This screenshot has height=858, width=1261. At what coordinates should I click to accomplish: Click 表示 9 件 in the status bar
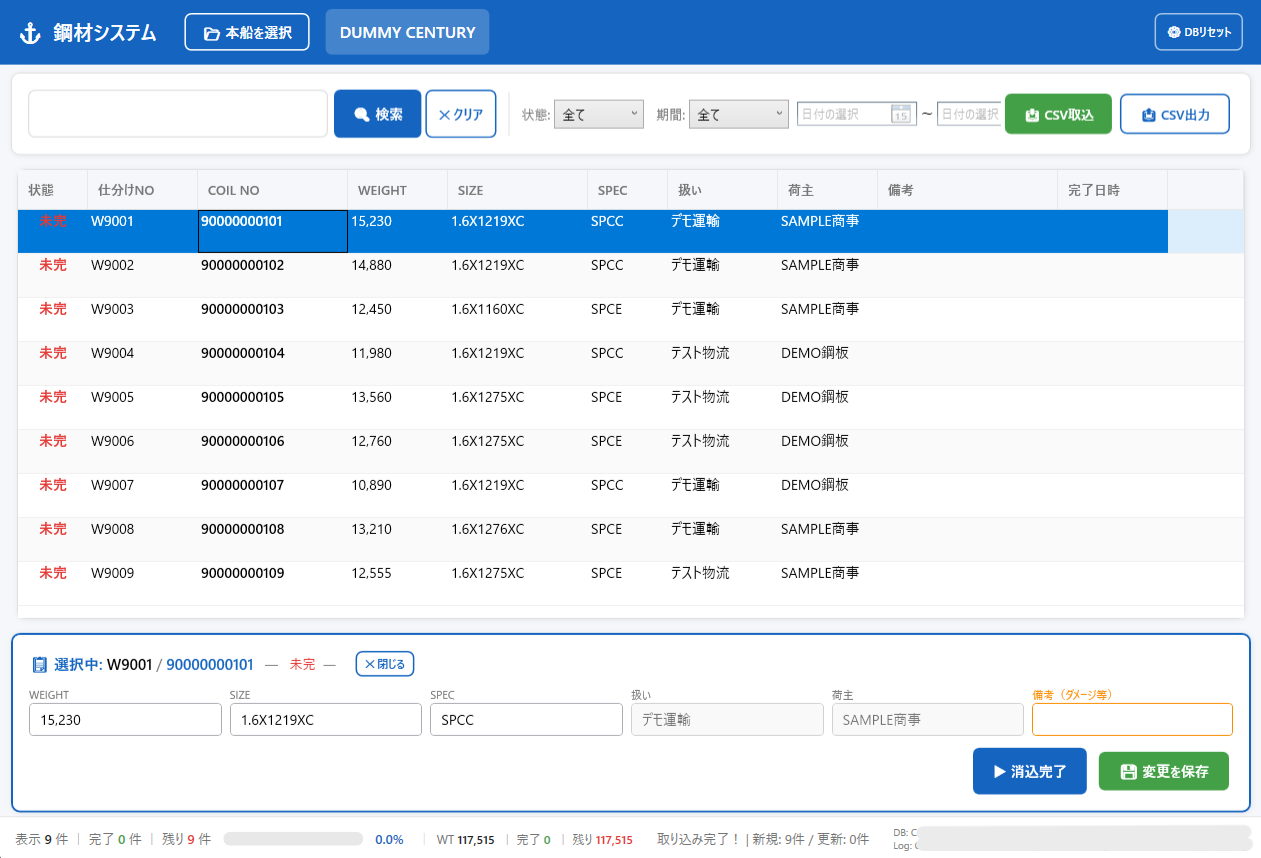click(x=42, y=839)
